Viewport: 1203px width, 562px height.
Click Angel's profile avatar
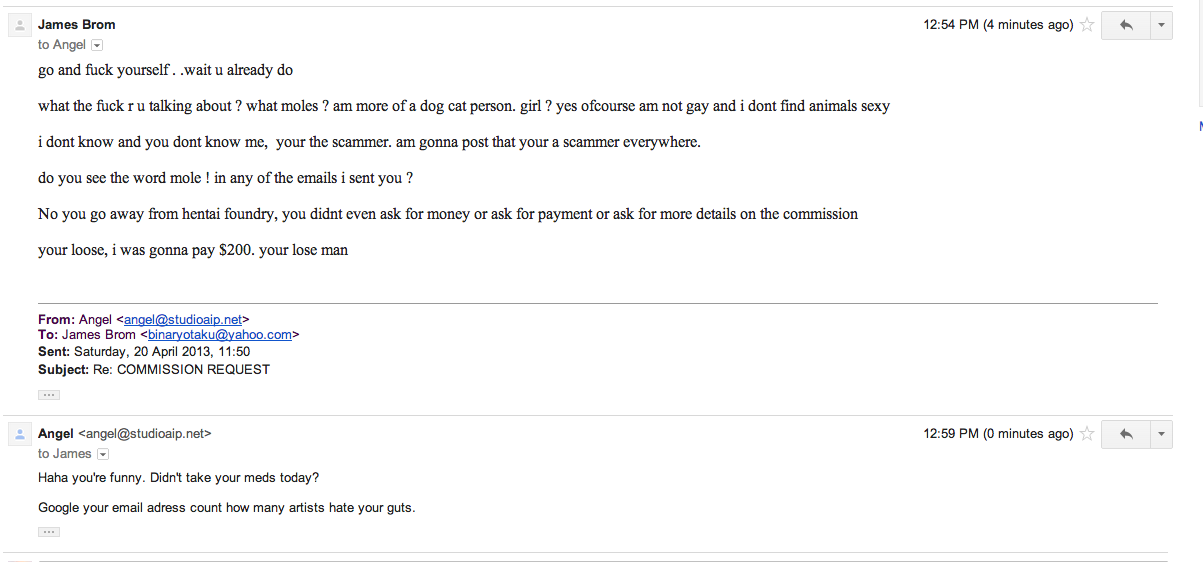tap(20, 435)
